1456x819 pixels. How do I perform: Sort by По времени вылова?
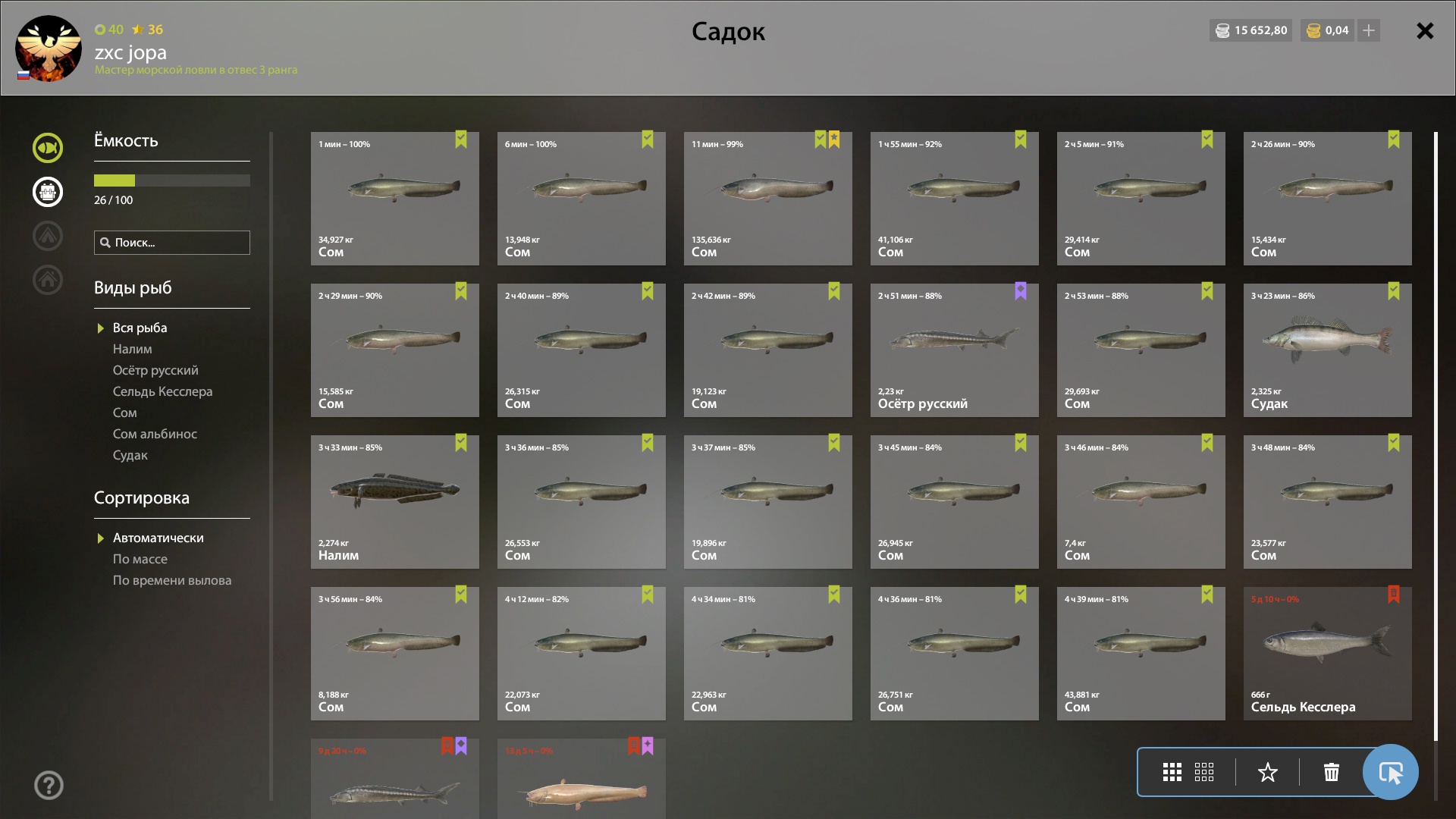point(172,580)
